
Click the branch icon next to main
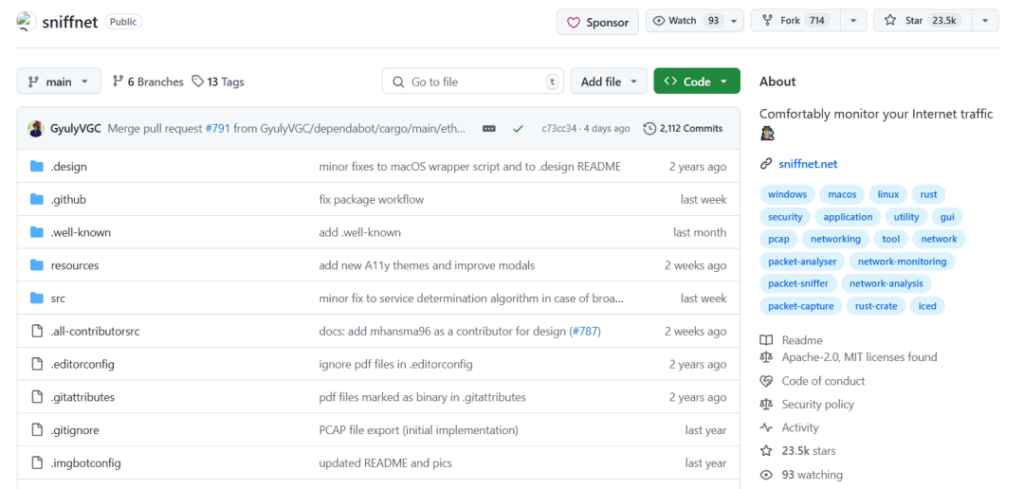[x=33, y=82]
